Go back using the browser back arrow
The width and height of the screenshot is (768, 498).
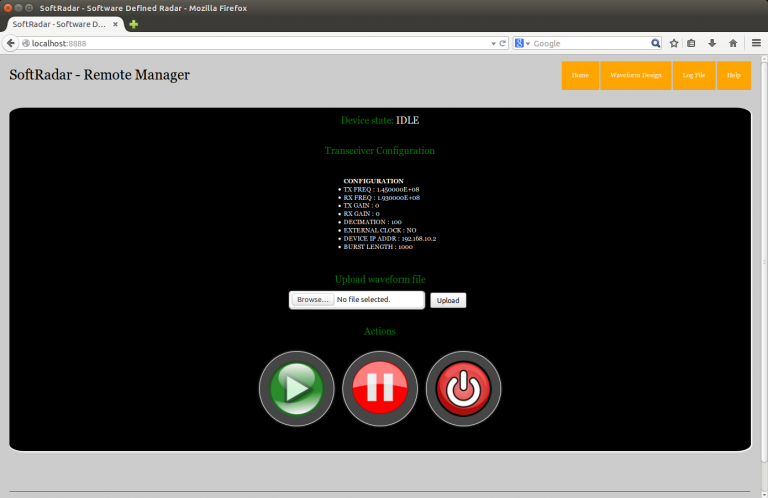(12, 43)
